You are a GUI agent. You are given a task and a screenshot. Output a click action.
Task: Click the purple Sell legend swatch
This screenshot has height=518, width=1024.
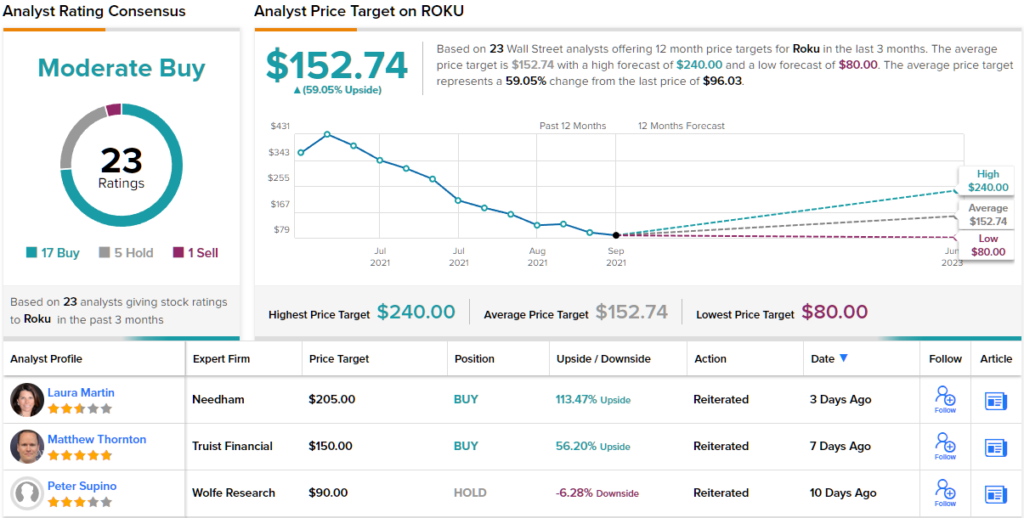[178, 253]
